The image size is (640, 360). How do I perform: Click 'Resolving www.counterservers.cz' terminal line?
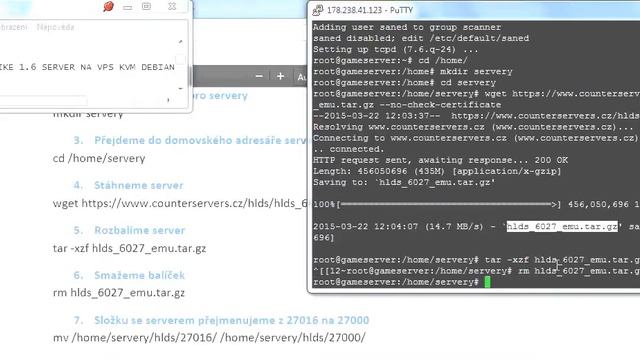pos(473,127)
